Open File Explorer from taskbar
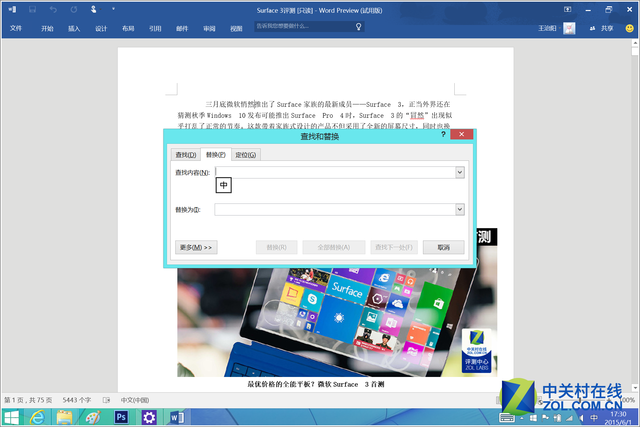Screen dimensions: 640x427 (x=64, y=418)
